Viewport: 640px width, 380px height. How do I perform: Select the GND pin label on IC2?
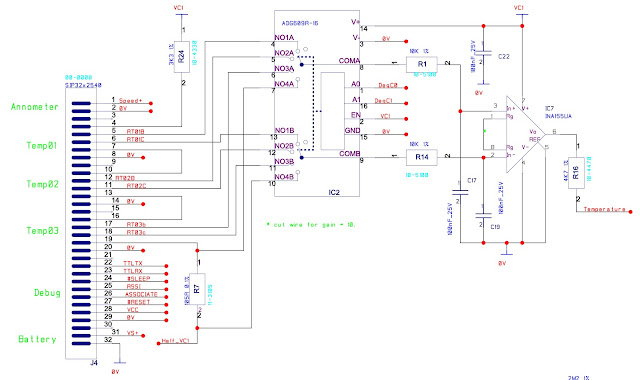(353, 131)
